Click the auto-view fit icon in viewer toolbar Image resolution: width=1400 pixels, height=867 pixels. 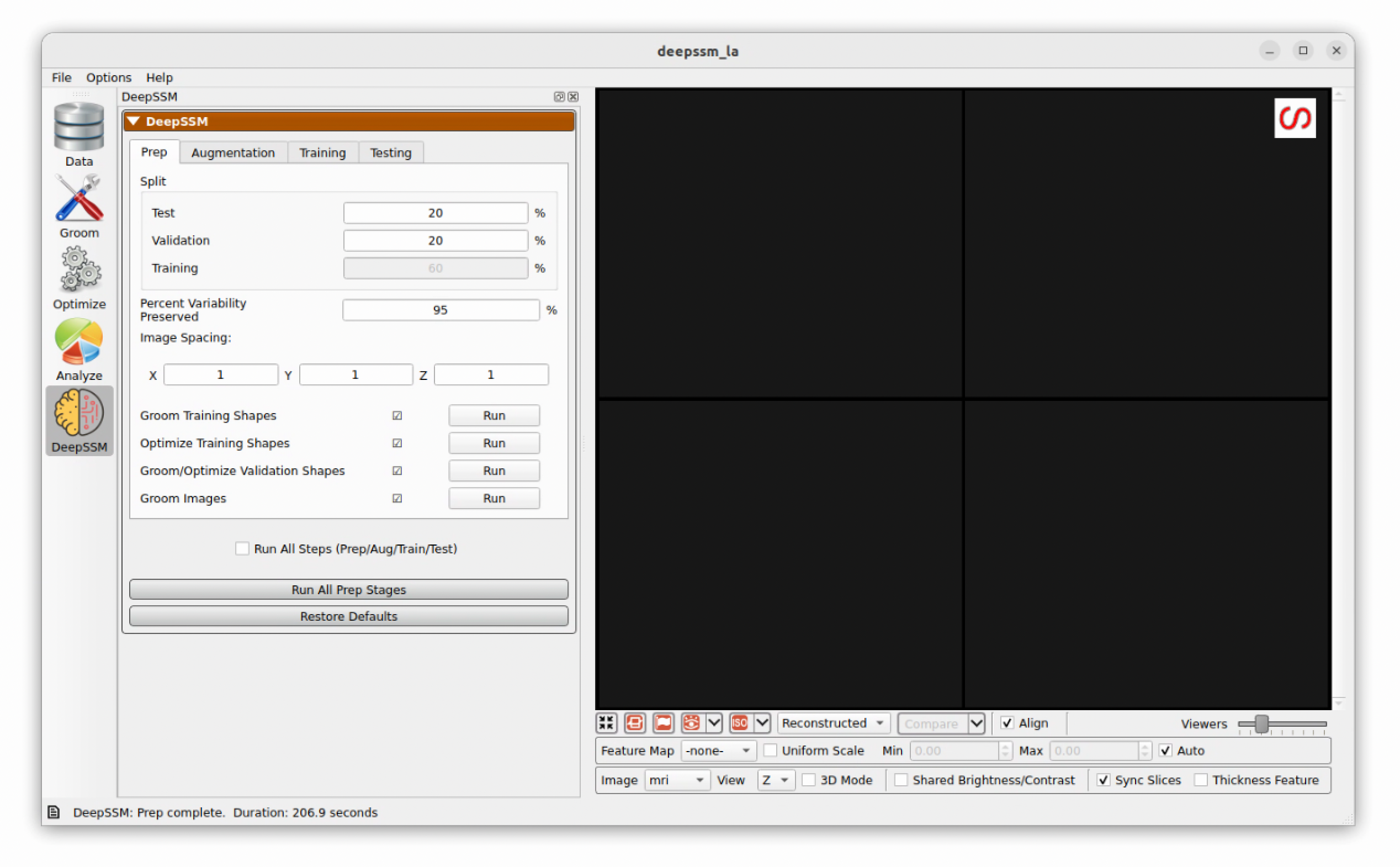(606, 723)
